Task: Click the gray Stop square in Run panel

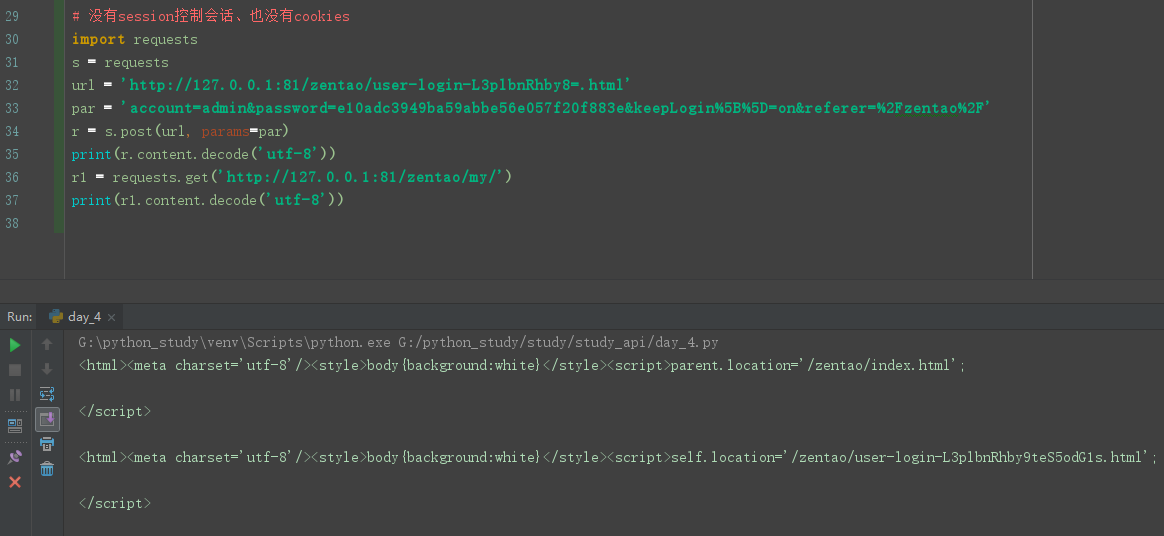Action: coord(15,370)
